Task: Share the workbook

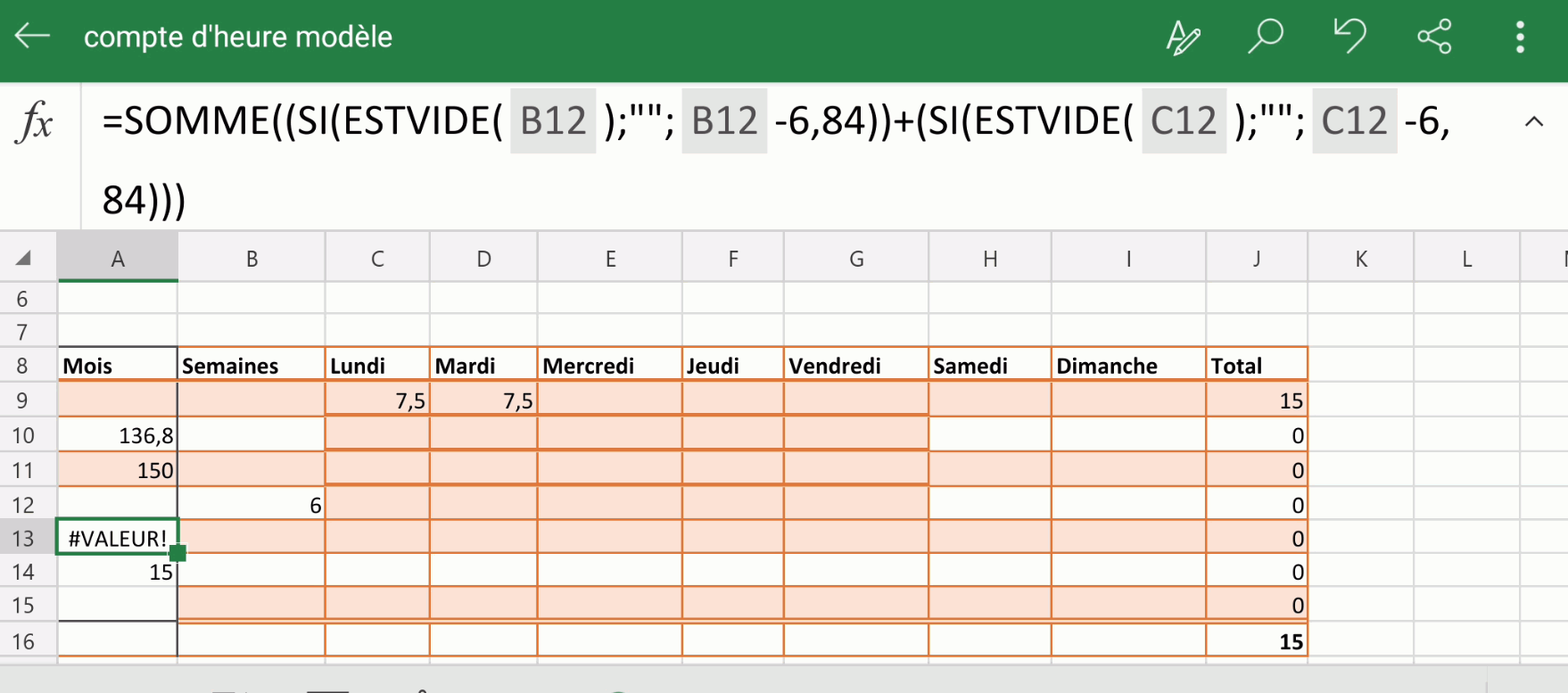Action: click(1434, 37)
